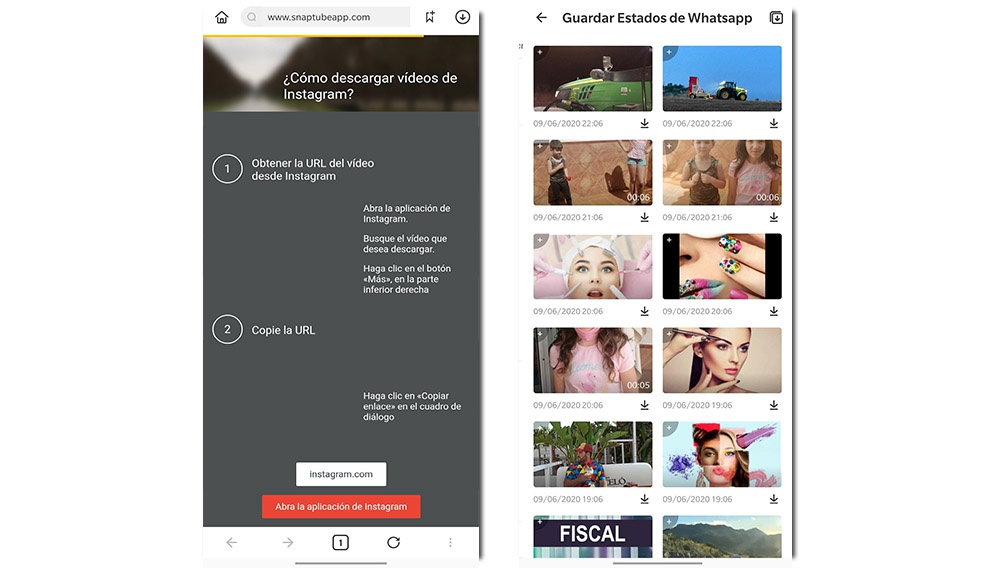
Task: Download the tractor in field blue sky status
Action: click(774, 124)
